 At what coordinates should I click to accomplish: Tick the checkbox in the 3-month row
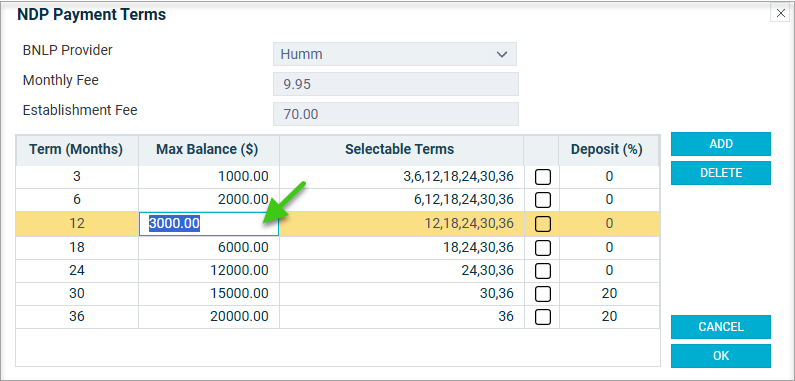[x=543, y=177]
